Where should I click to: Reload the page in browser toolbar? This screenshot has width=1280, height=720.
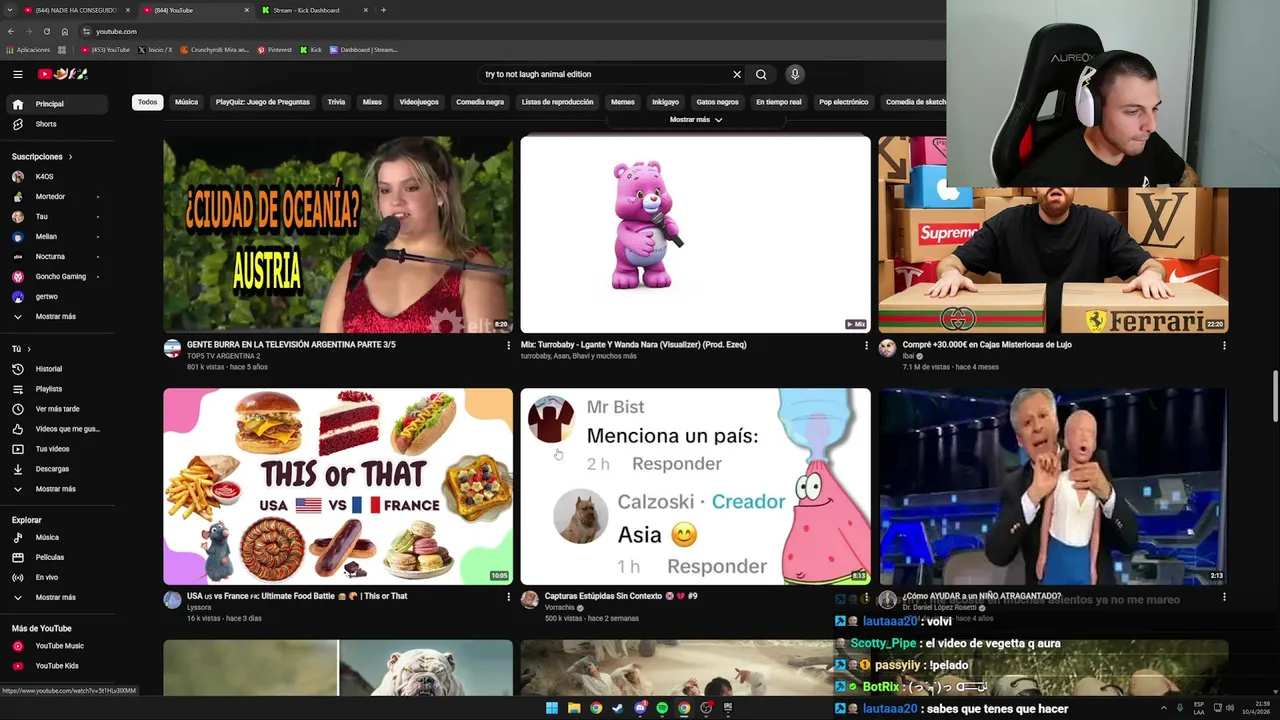coord(46,31)
